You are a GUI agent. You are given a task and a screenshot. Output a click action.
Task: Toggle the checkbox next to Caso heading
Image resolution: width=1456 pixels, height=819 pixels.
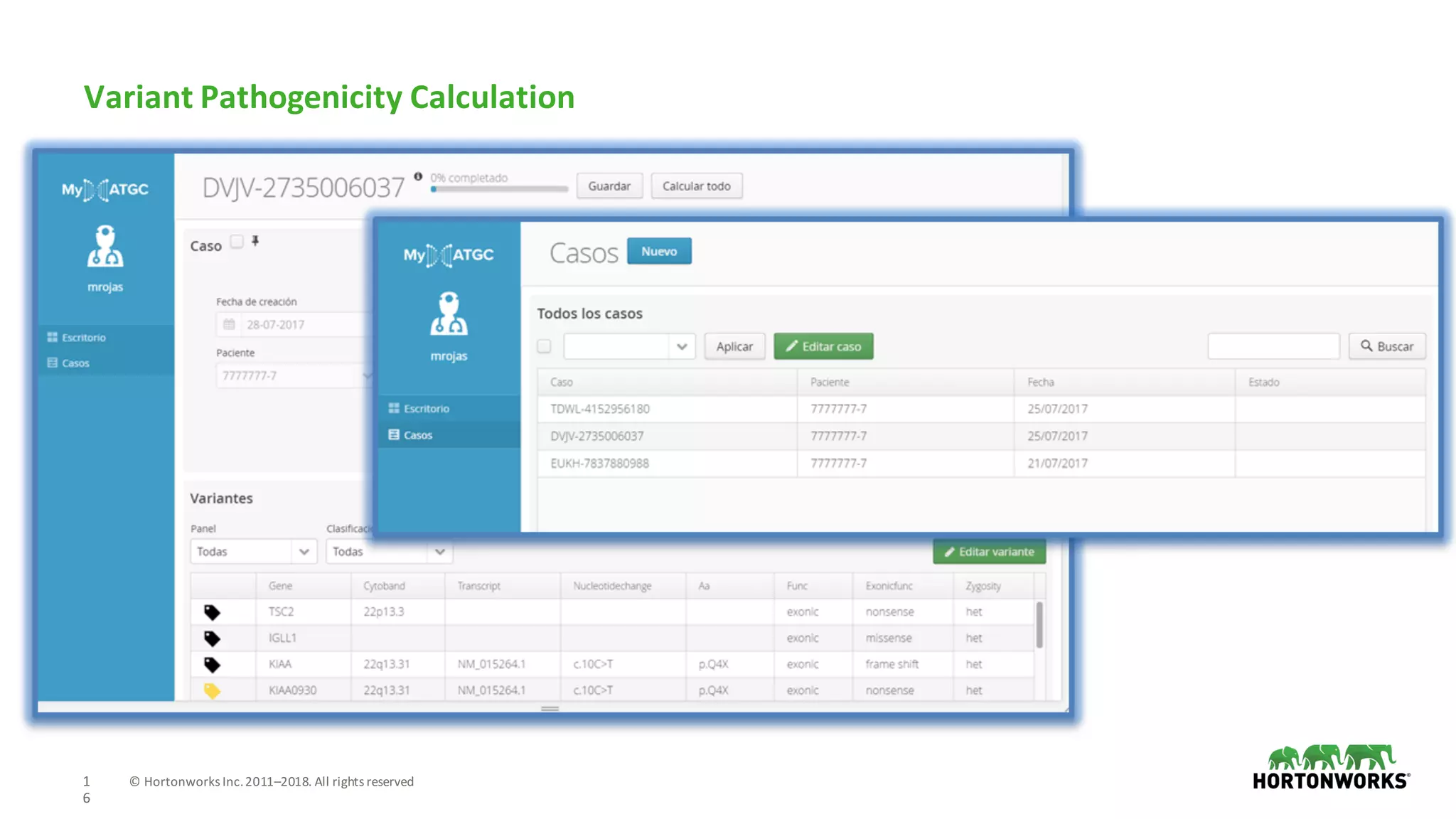[x=237, y=241]
